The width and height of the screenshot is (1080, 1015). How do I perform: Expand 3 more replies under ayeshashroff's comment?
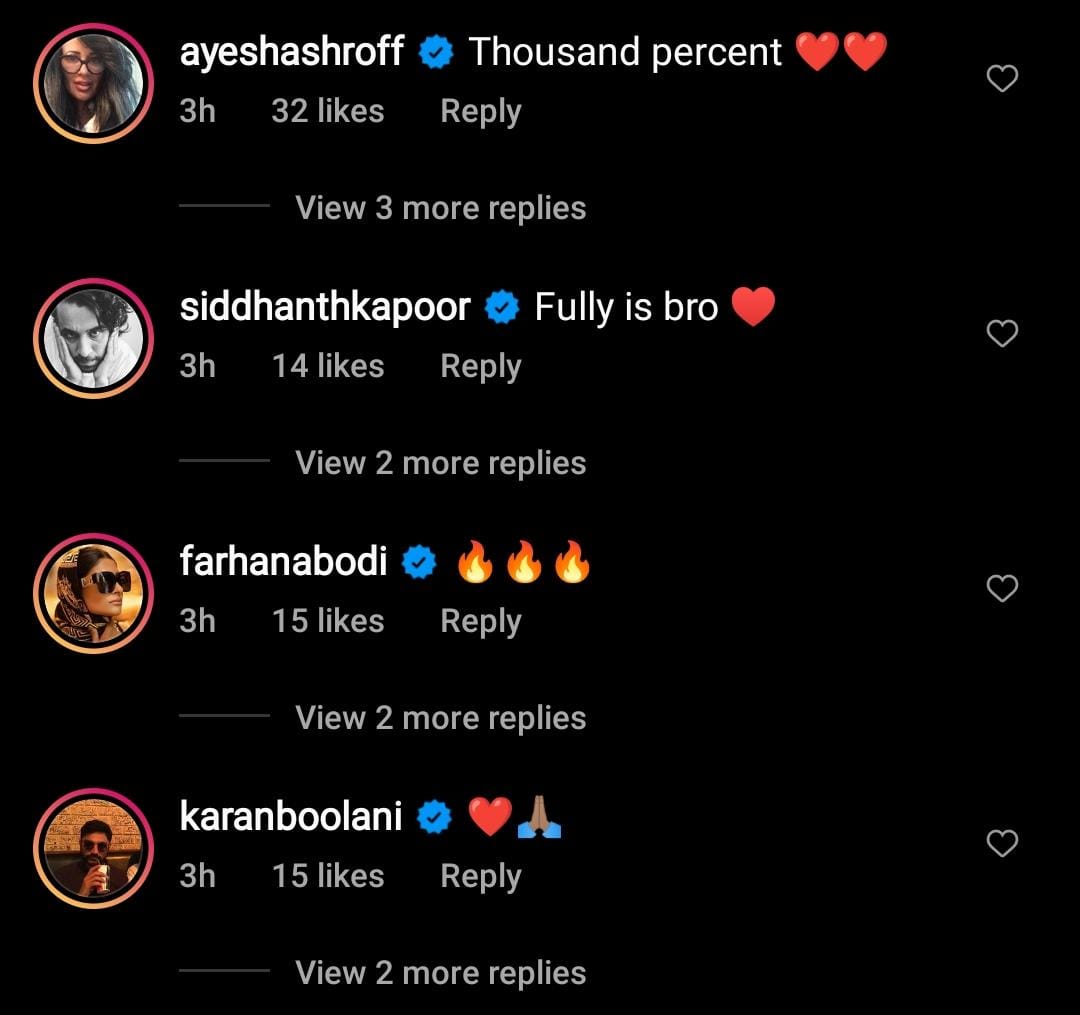click(x=439, y=207)
